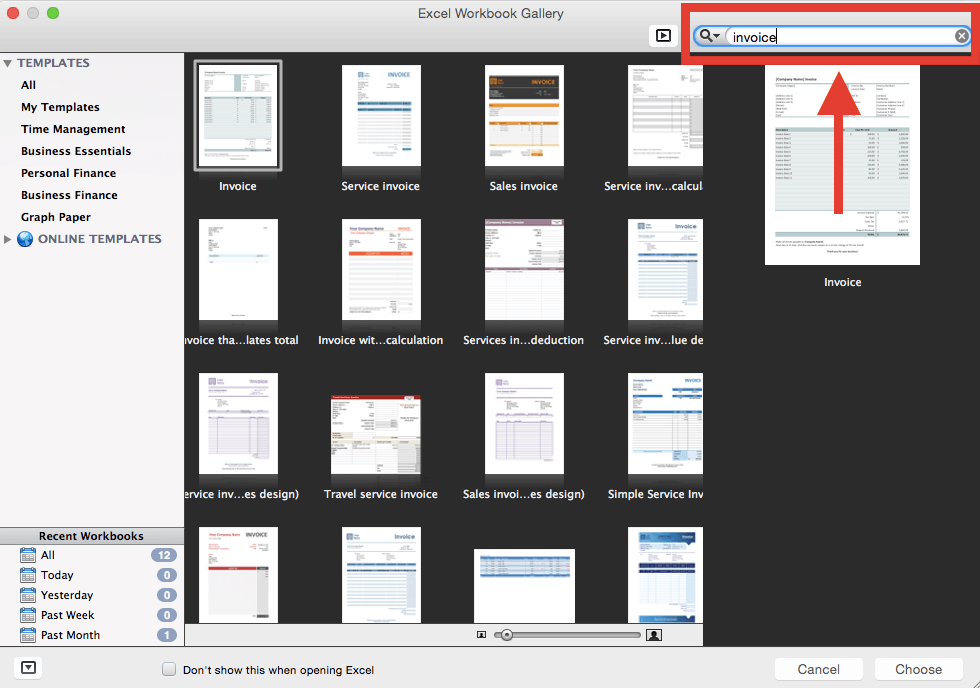Viewport: 980px width, 688px height.
Task: Select the Service inv...calcul template
Action: click(665, 116)
